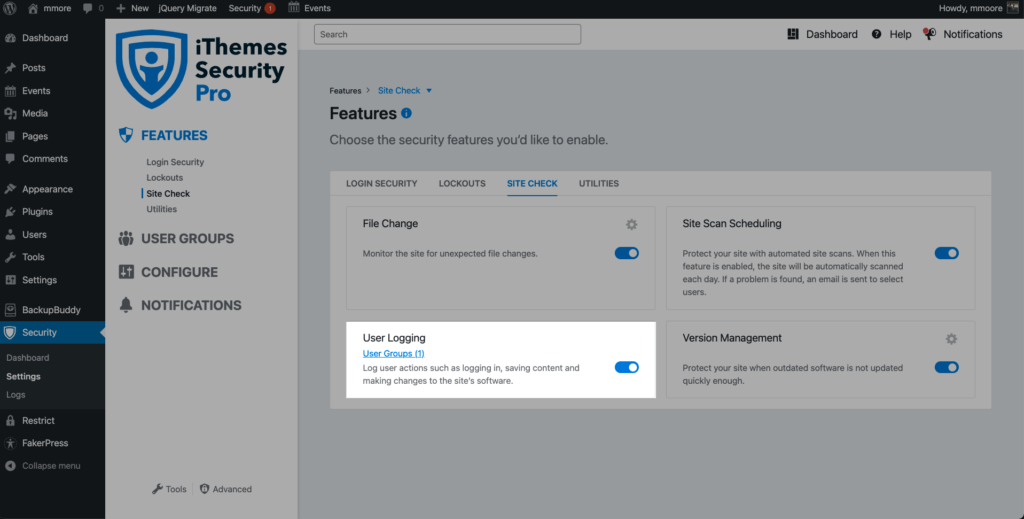Click the Notifications bell icon in top bar
Viewport: 1024px width, 519px height.
[929, 34]
